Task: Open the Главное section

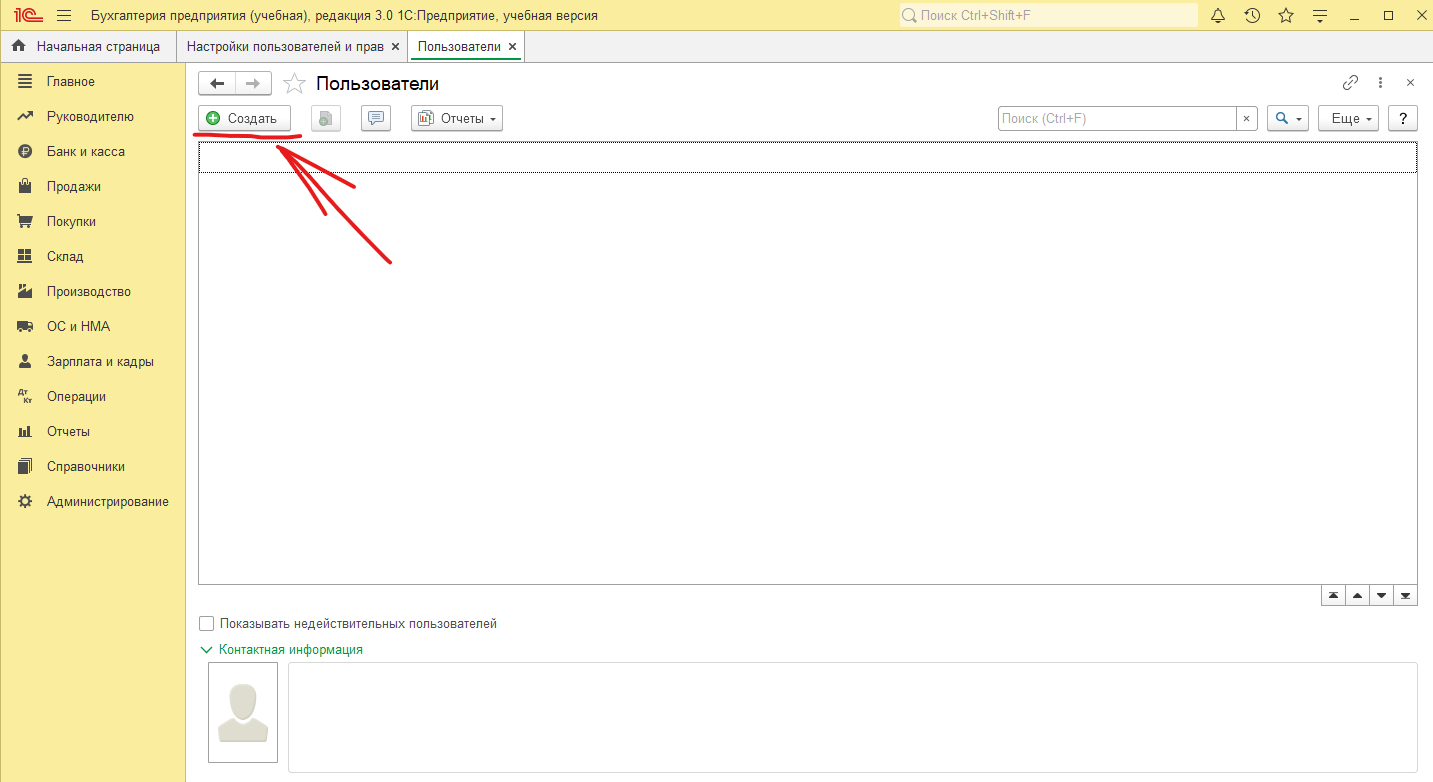Action: [71, 81]
